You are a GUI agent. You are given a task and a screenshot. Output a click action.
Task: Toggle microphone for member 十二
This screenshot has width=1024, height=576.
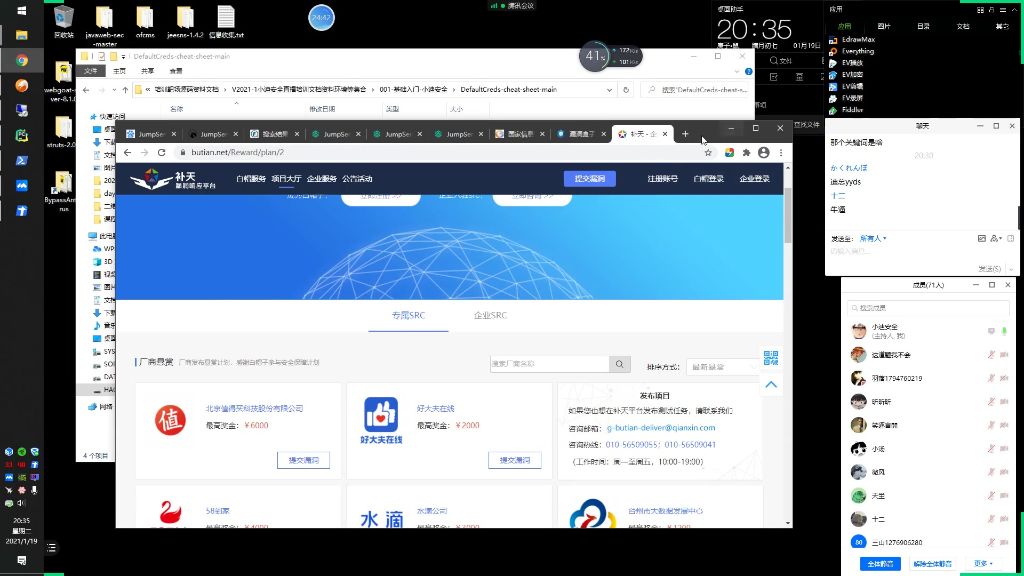[991, 519]
